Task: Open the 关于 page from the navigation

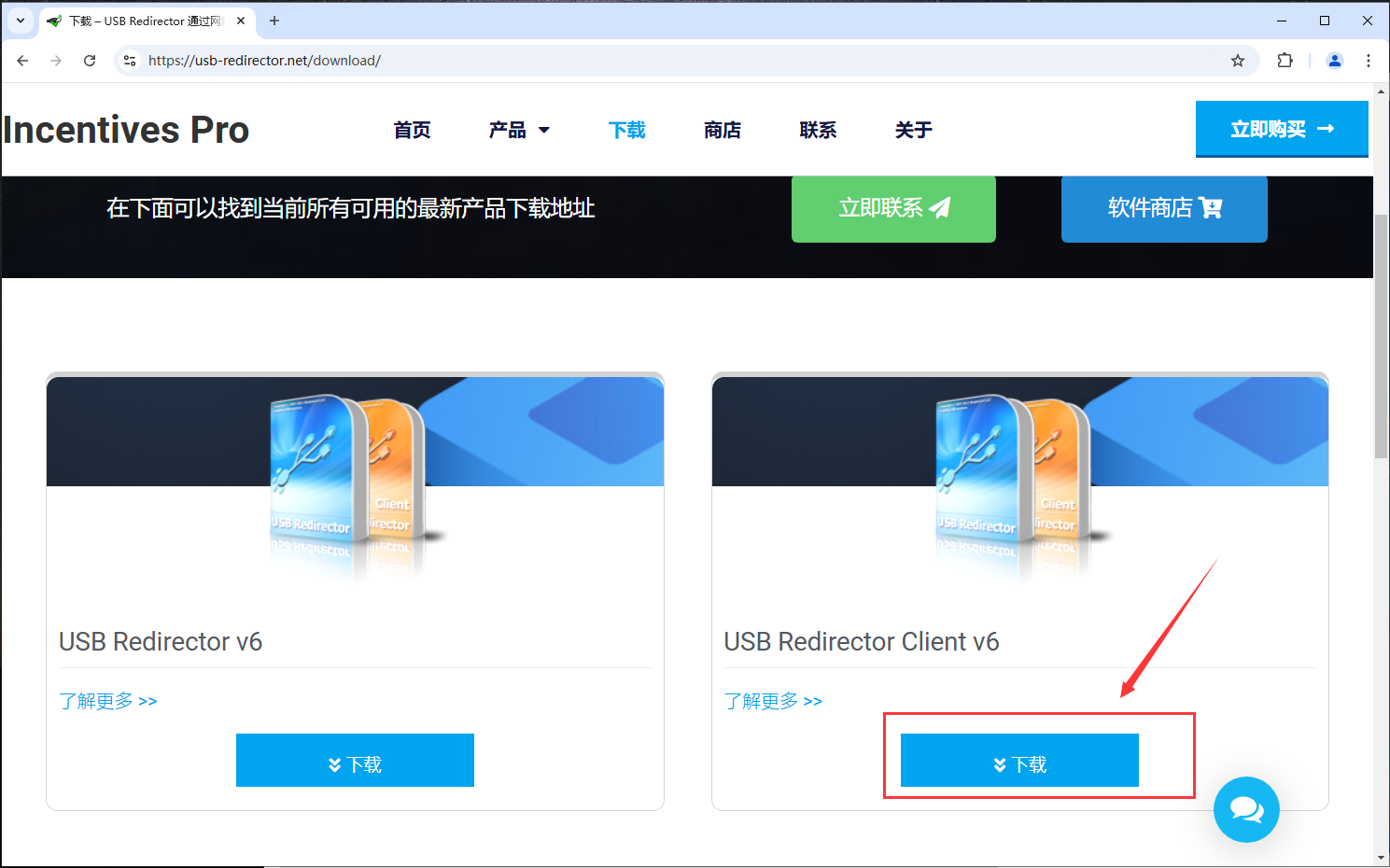Action: point(912,131)
